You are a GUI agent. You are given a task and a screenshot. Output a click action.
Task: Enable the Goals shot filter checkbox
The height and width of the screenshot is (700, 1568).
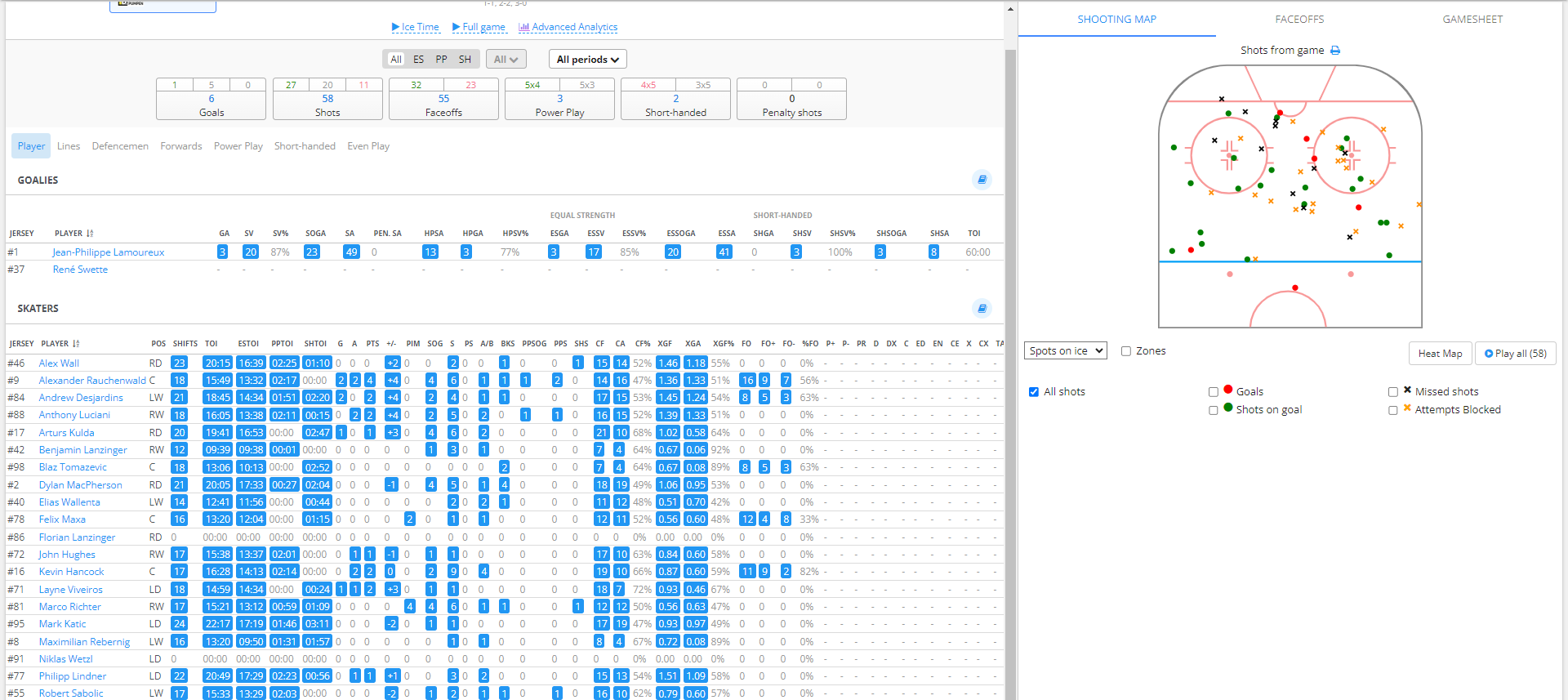tap(1214, 392)
